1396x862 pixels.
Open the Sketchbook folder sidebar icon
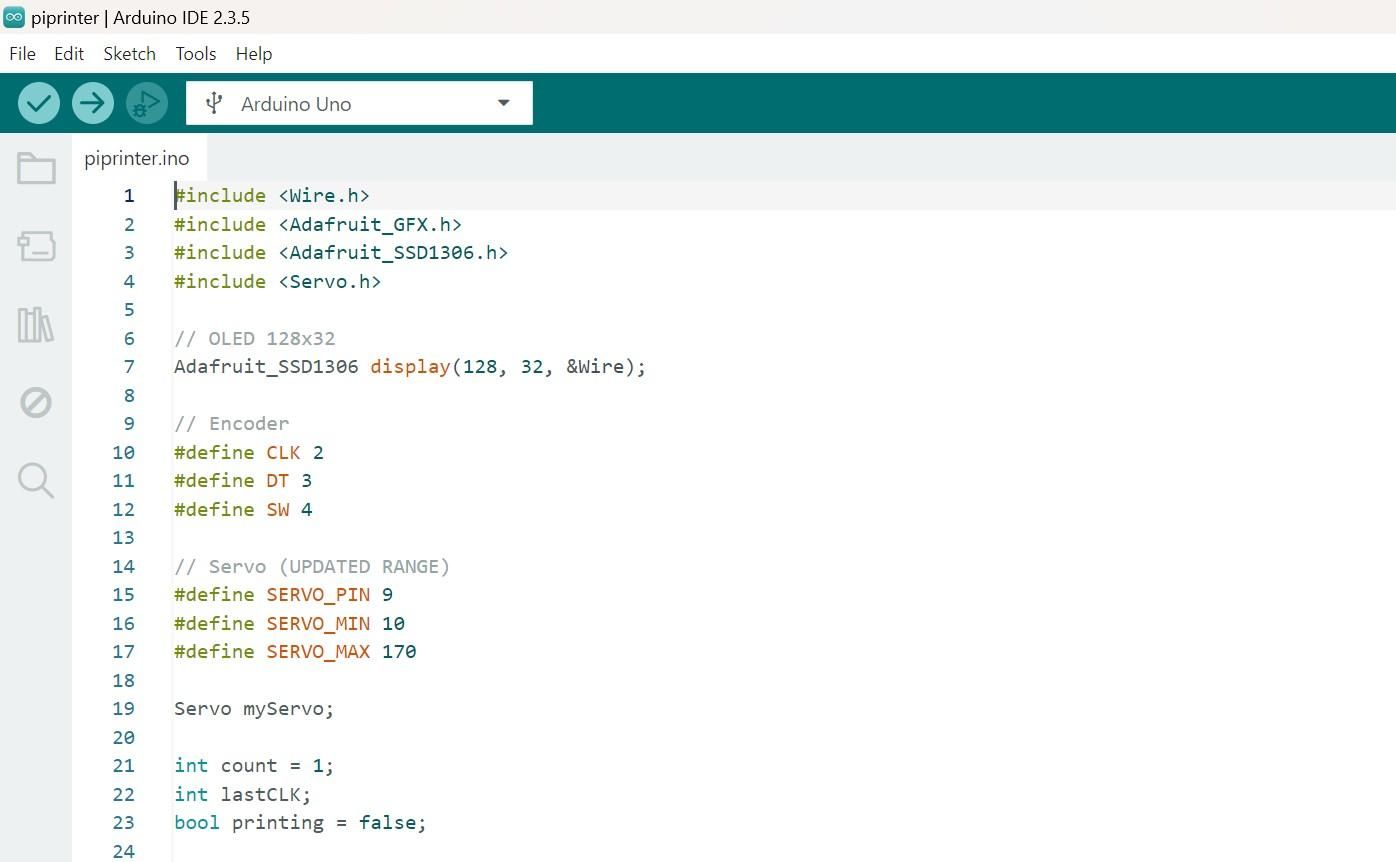[x=36, y=168]
